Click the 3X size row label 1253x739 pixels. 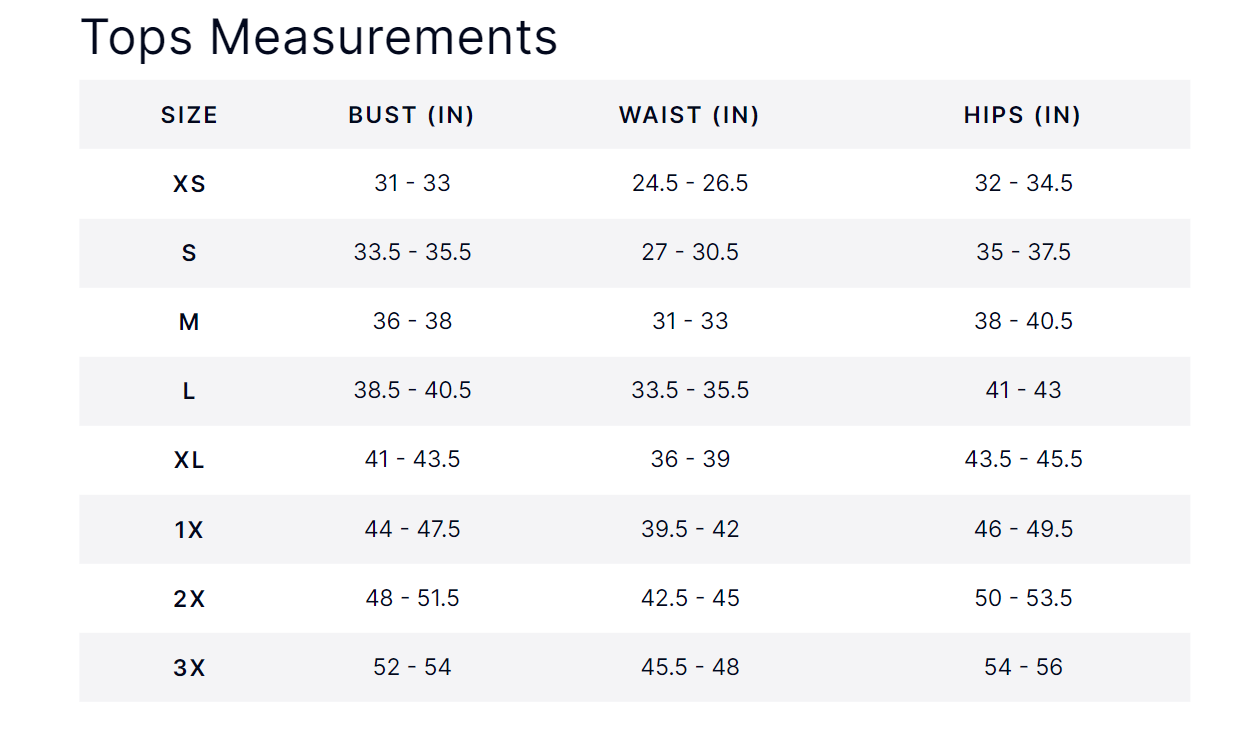pos(189,667)
